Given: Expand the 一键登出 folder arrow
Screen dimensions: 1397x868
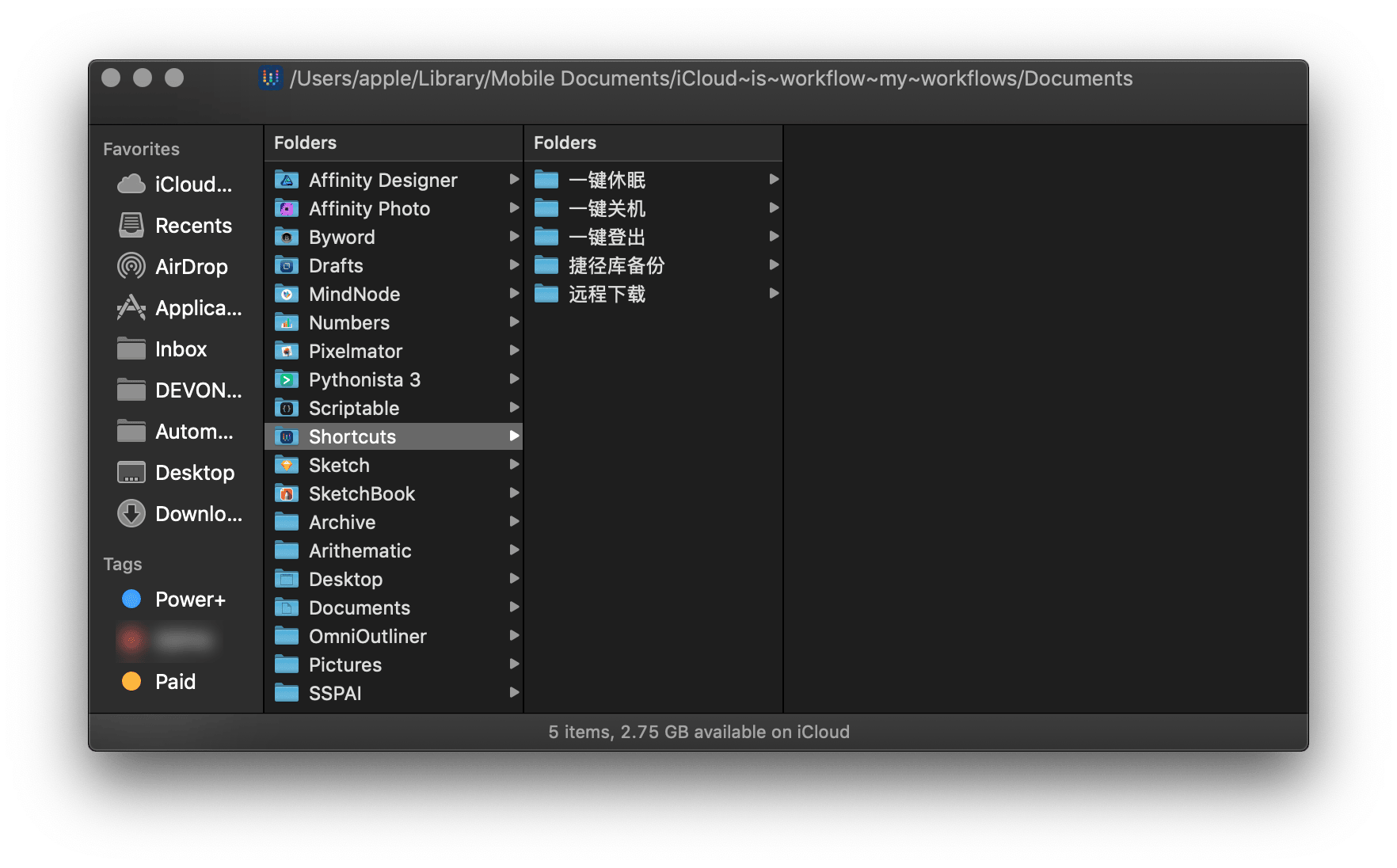Looking at the screenshot, I should tap(774, 237).
